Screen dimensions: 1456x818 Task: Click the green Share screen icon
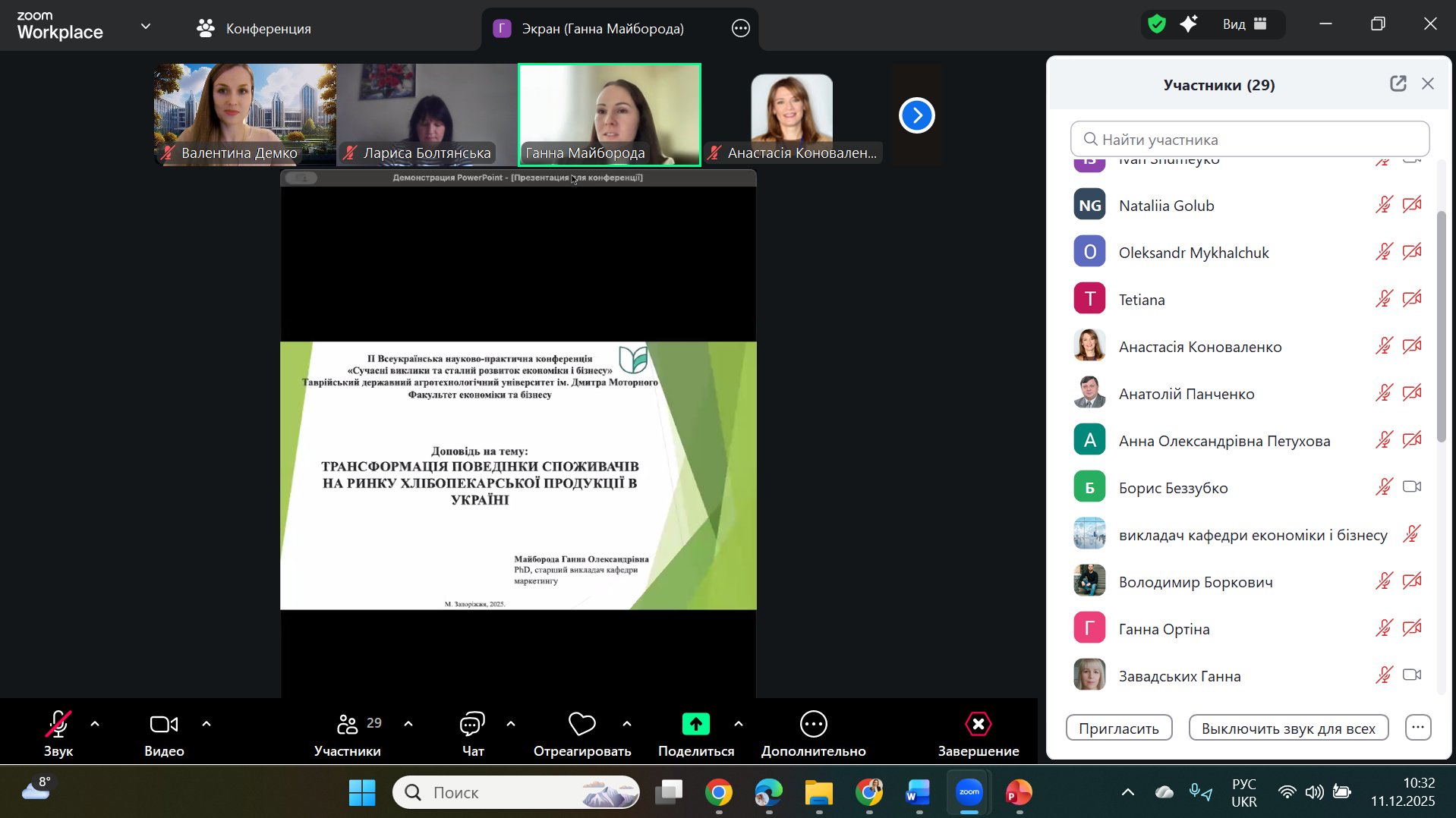point(695,725)
